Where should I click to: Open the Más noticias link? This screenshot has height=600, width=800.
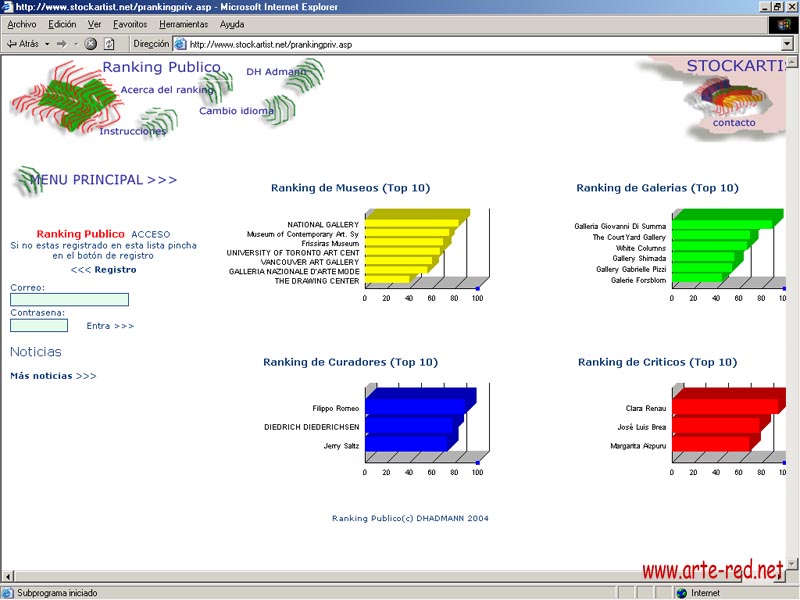click(x=53, y=376)
